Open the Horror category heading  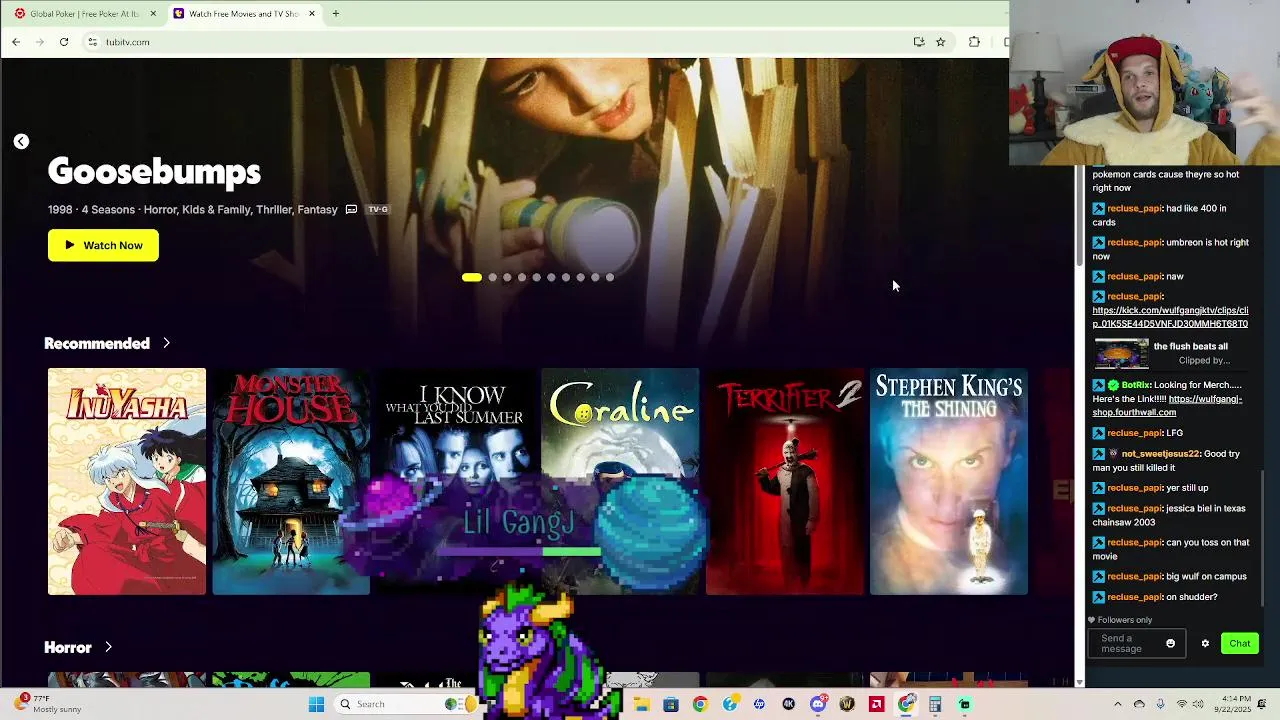[68, 647]
